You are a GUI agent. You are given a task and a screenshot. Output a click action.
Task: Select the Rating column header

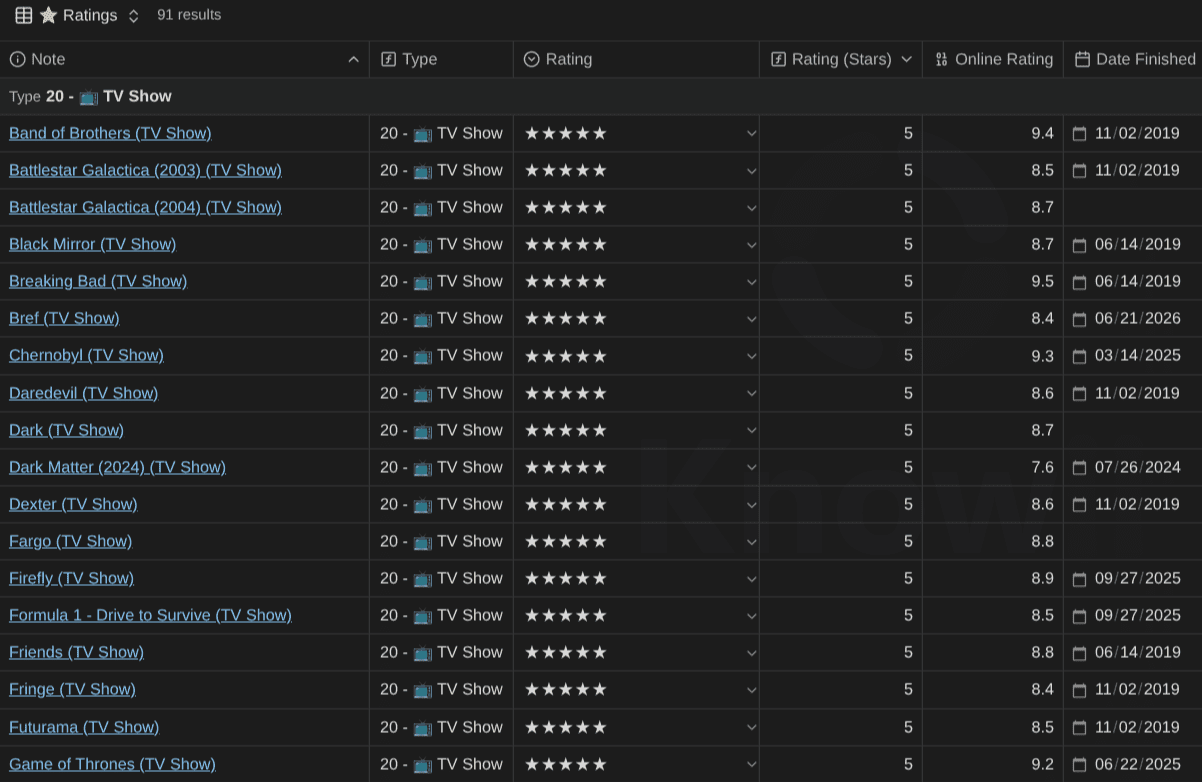(x=636, y=59)
